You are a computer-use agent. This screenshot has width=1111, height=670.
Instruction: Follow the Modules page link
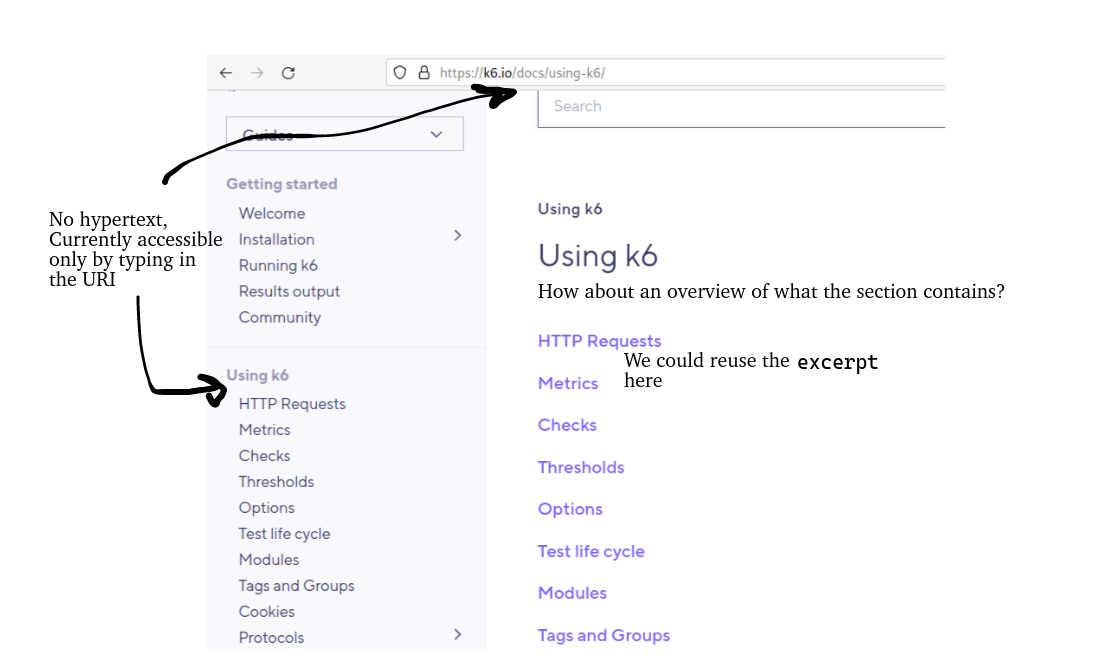(573, 594)
